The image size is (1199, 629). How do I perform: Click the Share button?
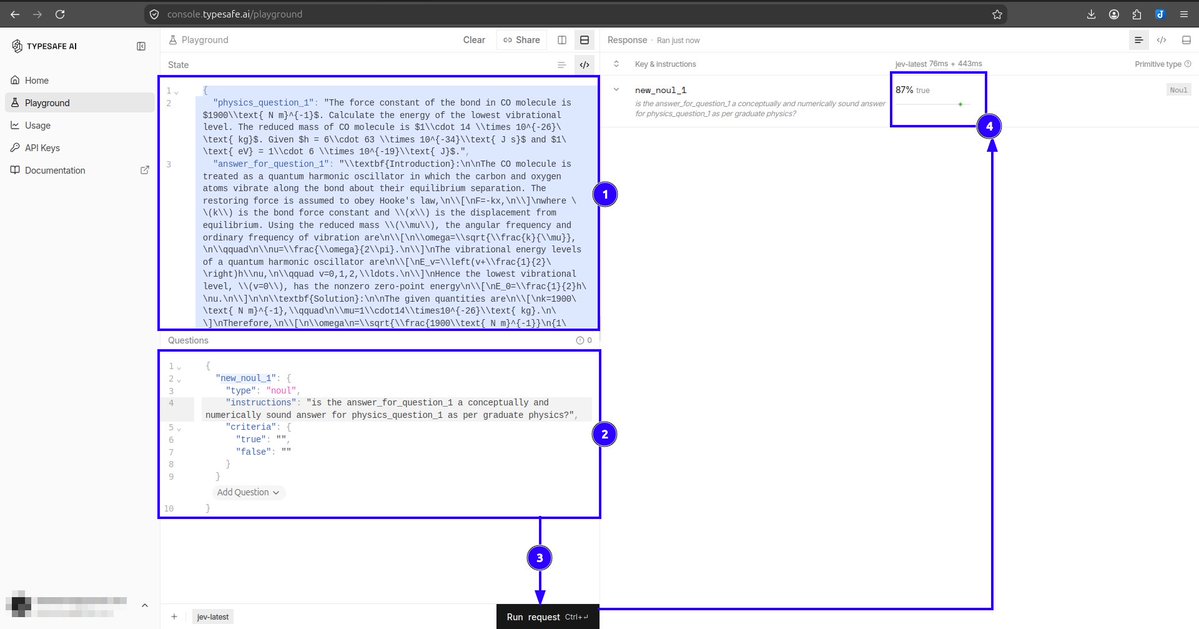(522, 40)
